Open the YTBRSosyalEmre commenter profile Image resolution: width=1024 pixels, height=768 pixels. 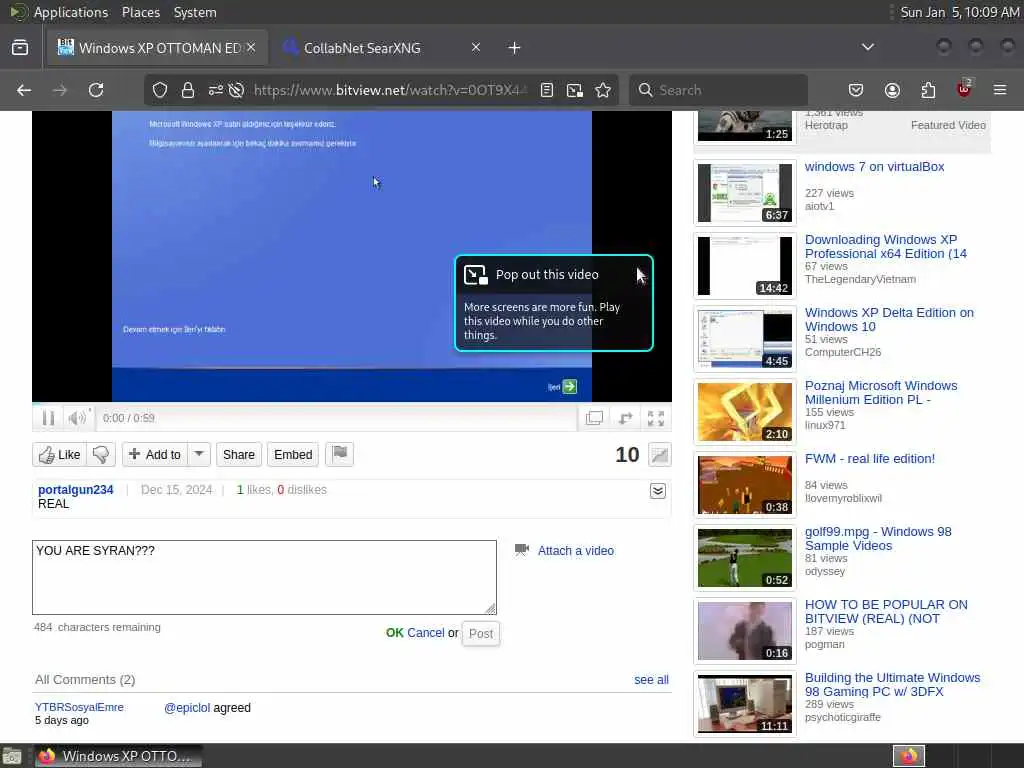tap(79, 707)
